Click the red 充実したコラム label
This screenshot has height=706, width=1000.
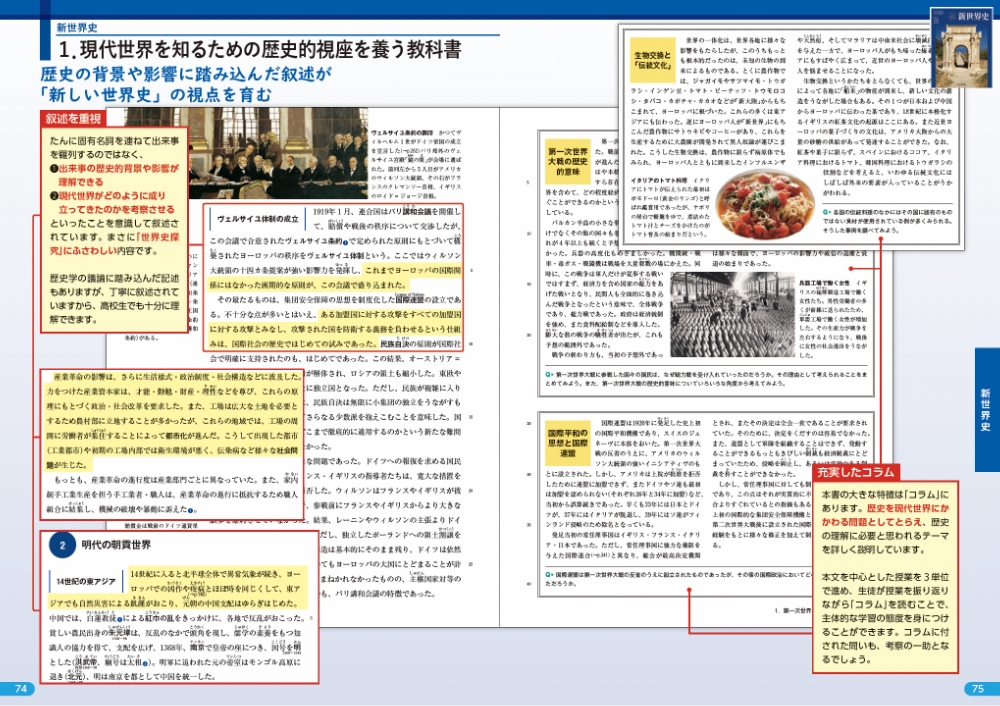coord(855,472)
